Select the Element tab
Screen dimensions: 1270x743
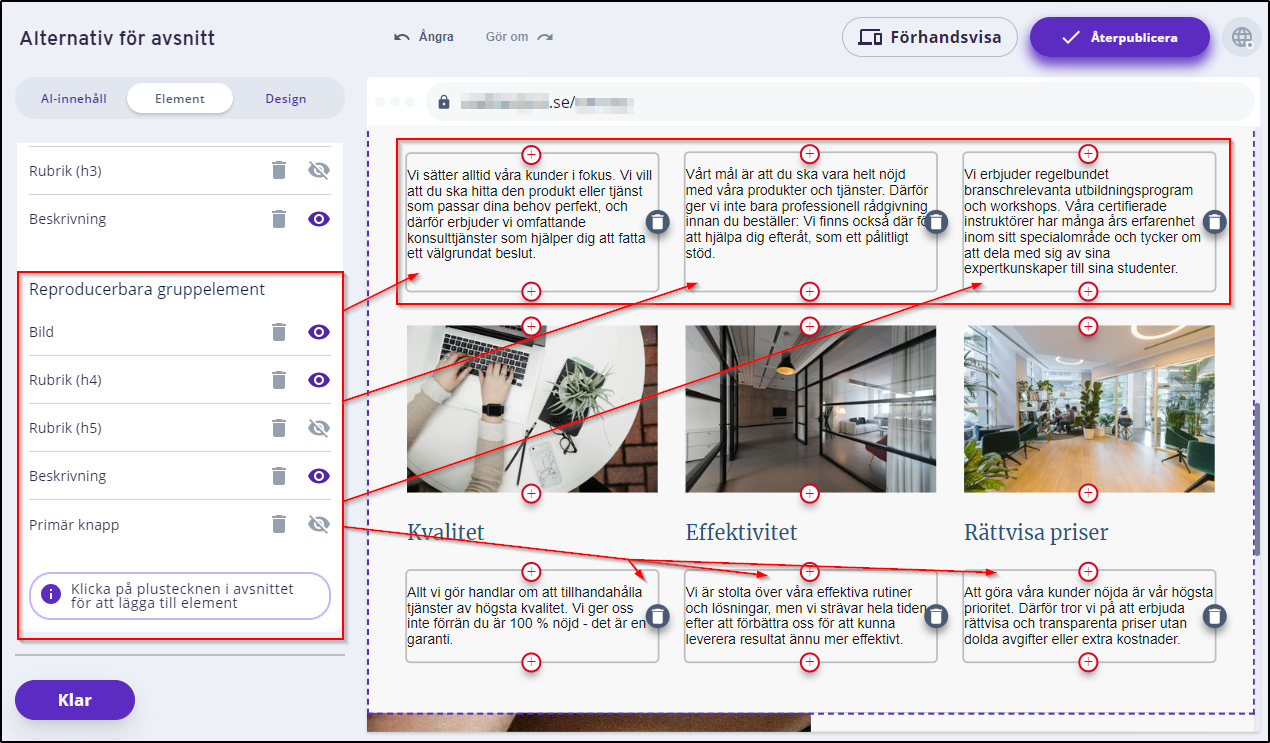coord(180,99)
